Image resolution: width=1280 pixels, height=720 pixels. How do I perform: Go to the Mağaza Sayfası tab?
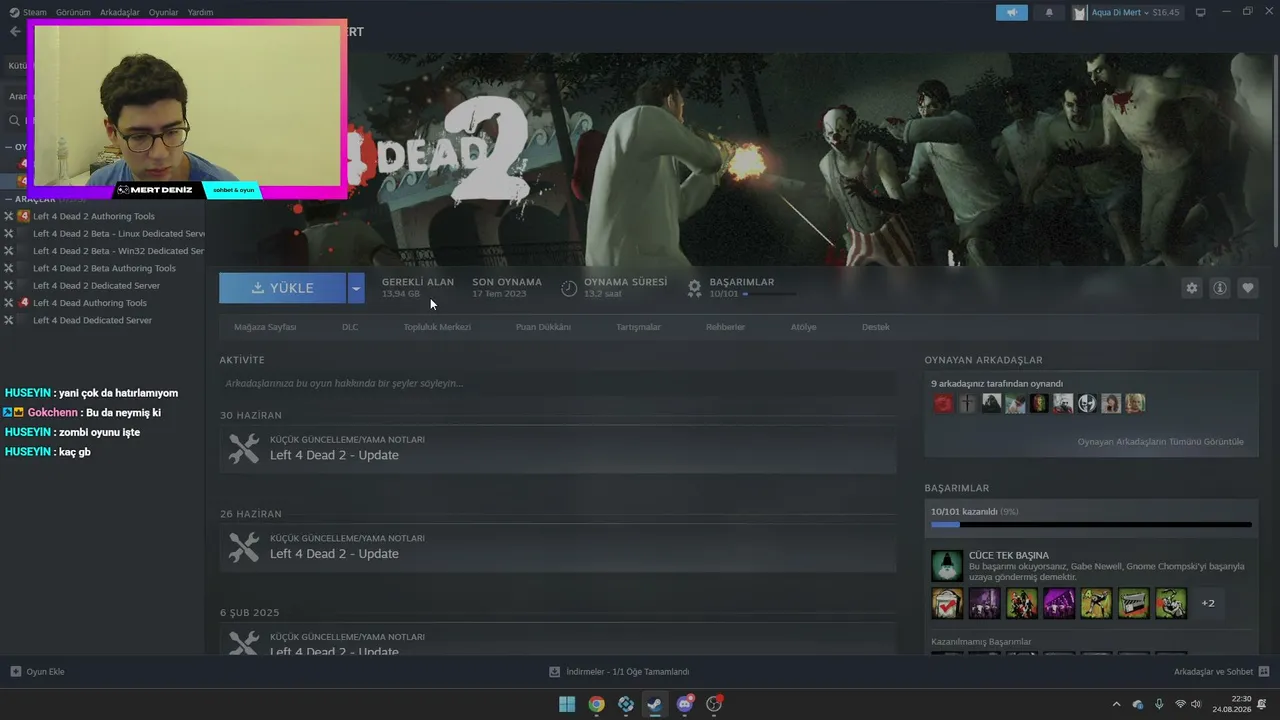265,327
